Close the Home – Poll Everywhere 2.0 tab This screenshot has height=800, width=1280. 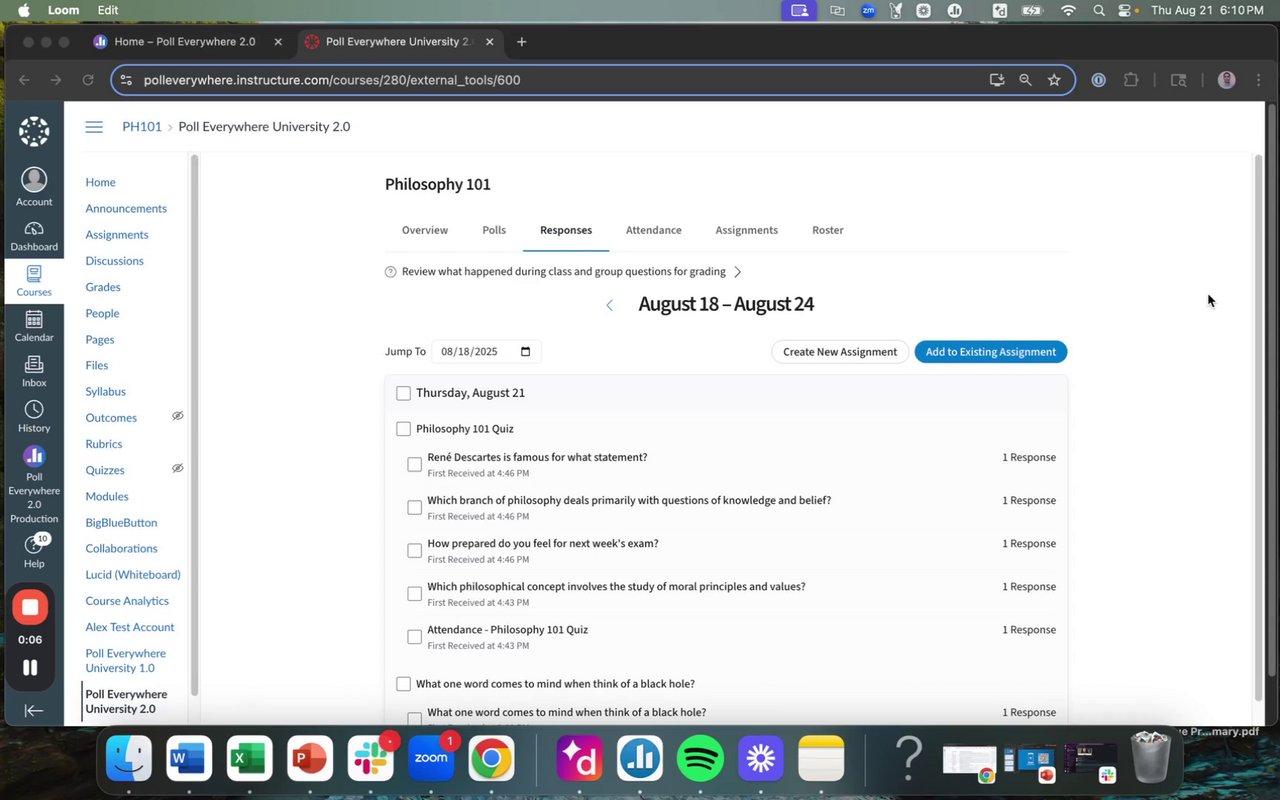[x=278, y=42]
